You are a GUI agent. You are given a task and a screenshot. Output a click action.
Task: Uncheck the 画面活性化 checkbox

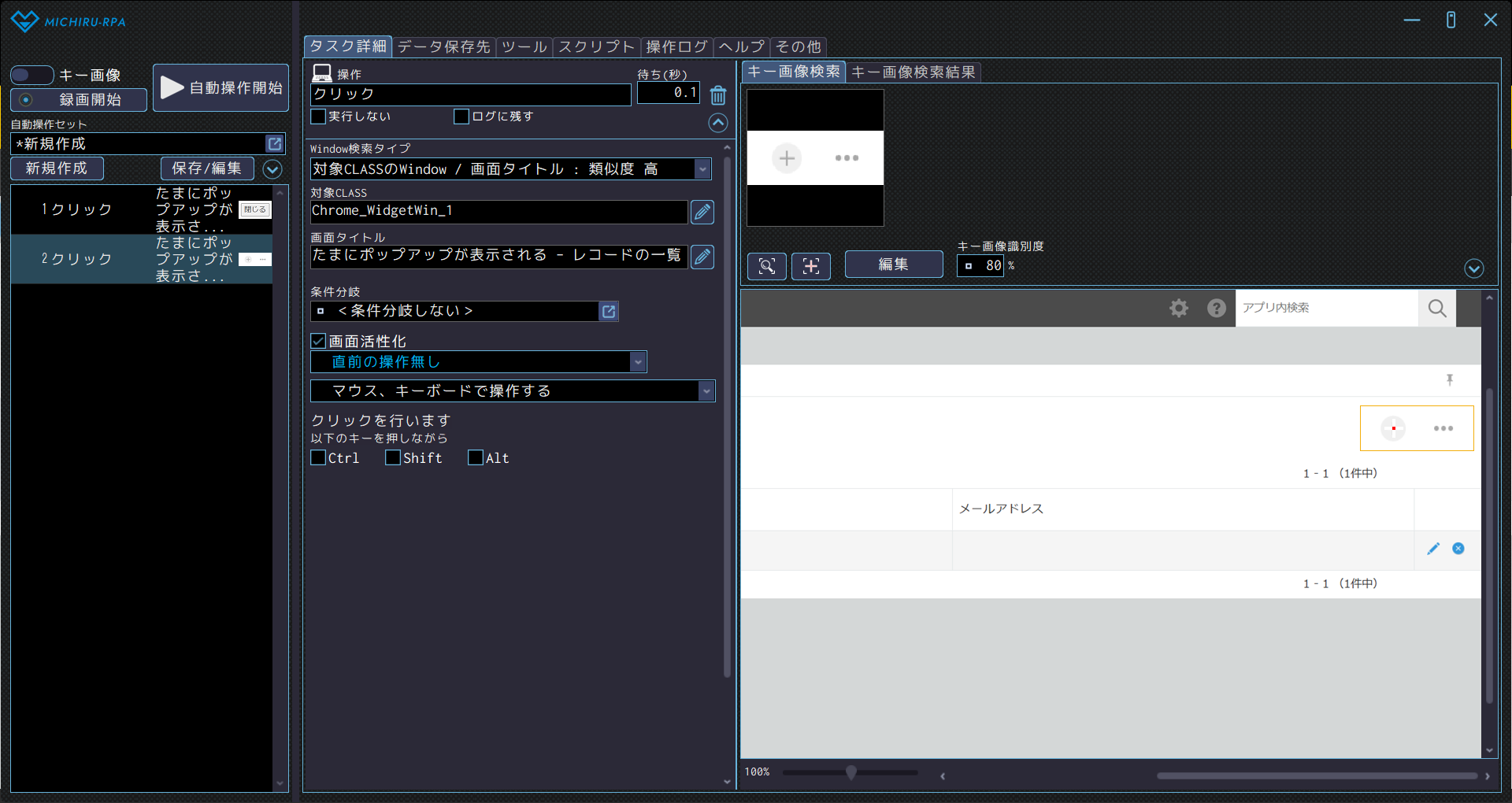click(x=319, y=341)
